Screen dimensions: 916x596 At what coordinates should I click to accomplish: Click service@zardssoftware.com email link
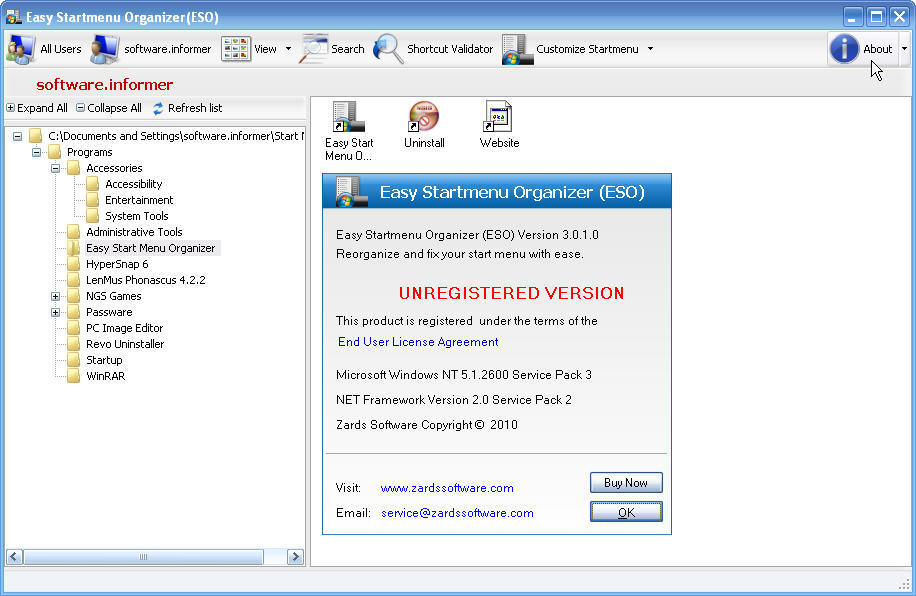coord(457,513)
